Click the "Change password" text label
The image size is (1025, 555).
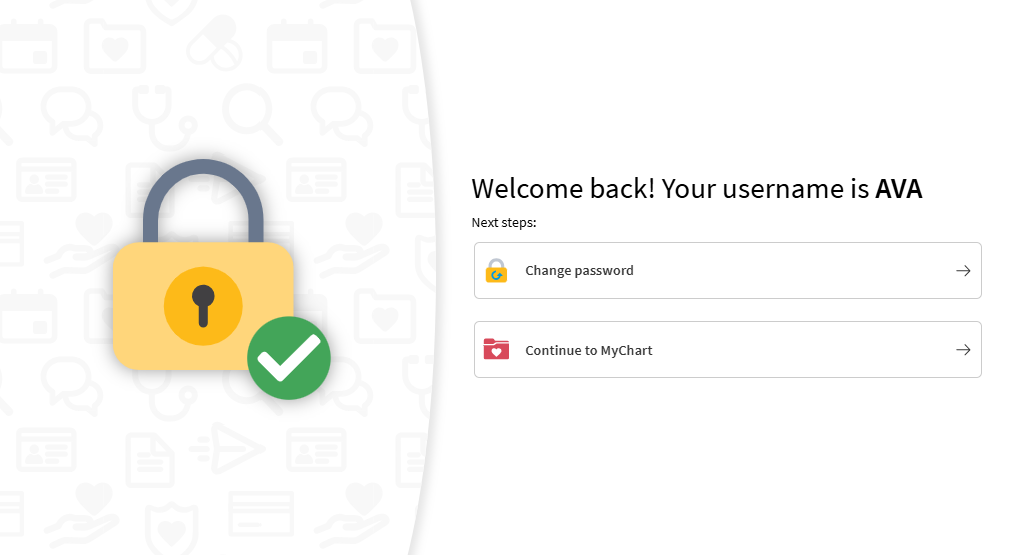(x=579, y=271)
